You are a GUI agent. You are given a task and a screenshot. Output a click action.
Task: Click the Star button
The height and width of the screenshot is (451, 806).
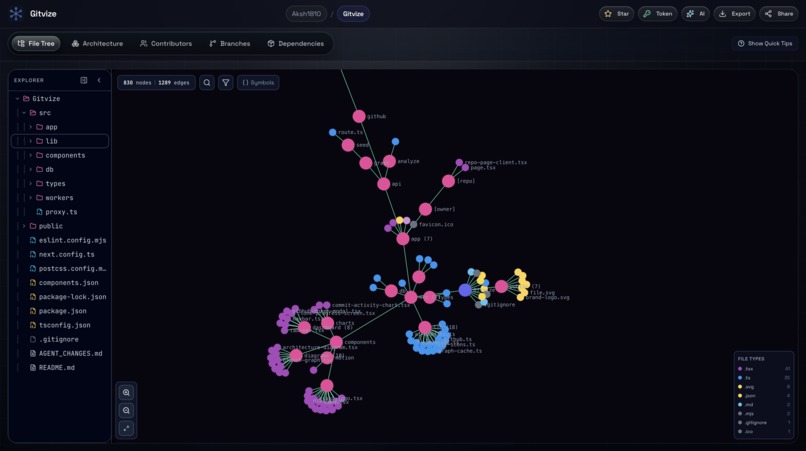(x=616, y=14)
